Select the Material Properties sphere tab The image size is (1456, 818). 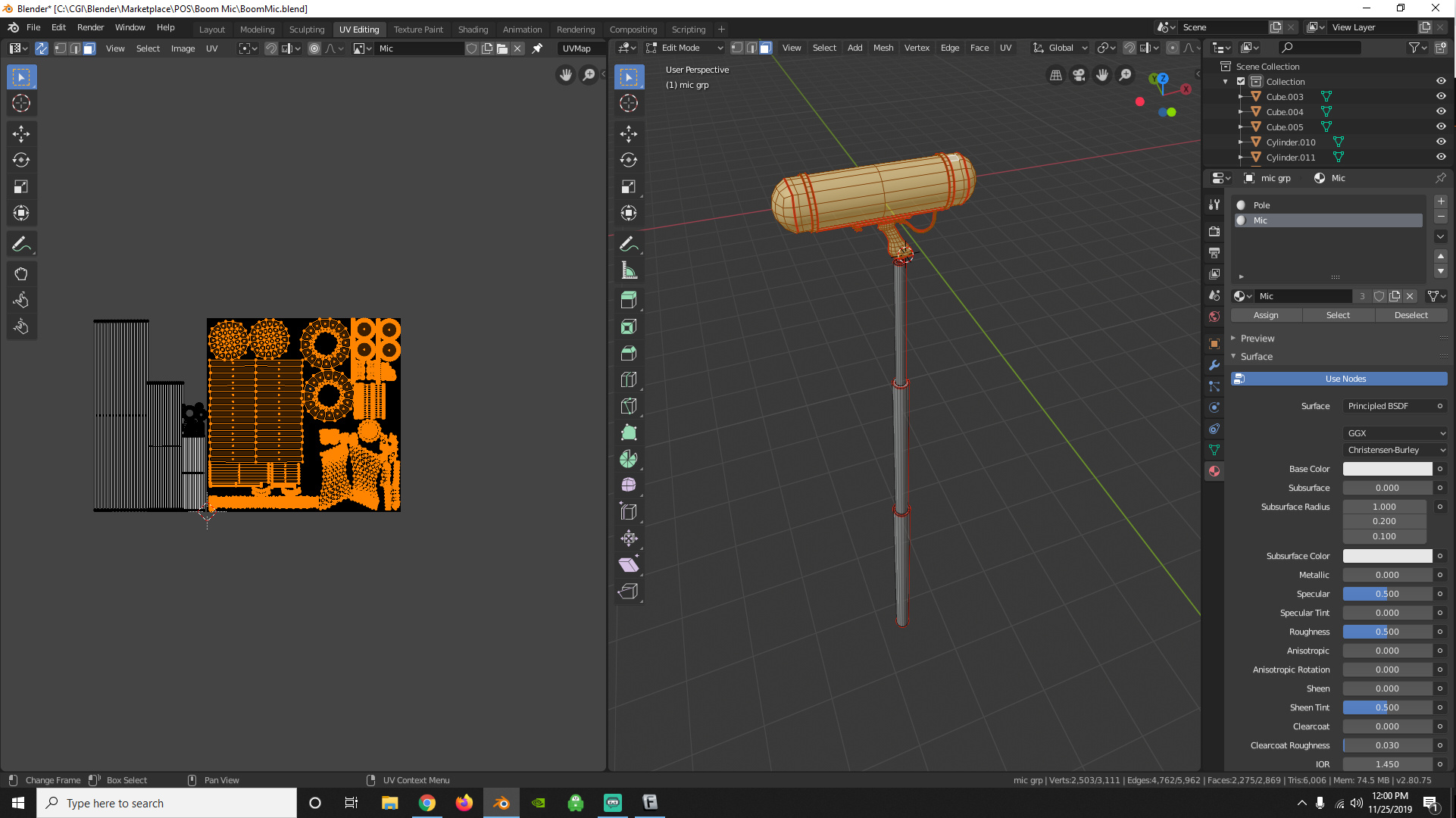pos(1214,471)
